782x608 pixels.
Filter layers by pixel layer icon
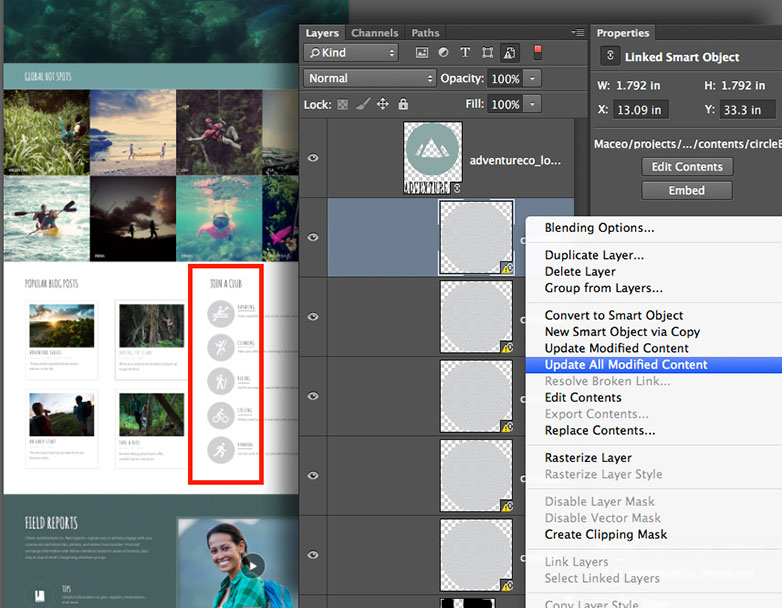(421, 52)
